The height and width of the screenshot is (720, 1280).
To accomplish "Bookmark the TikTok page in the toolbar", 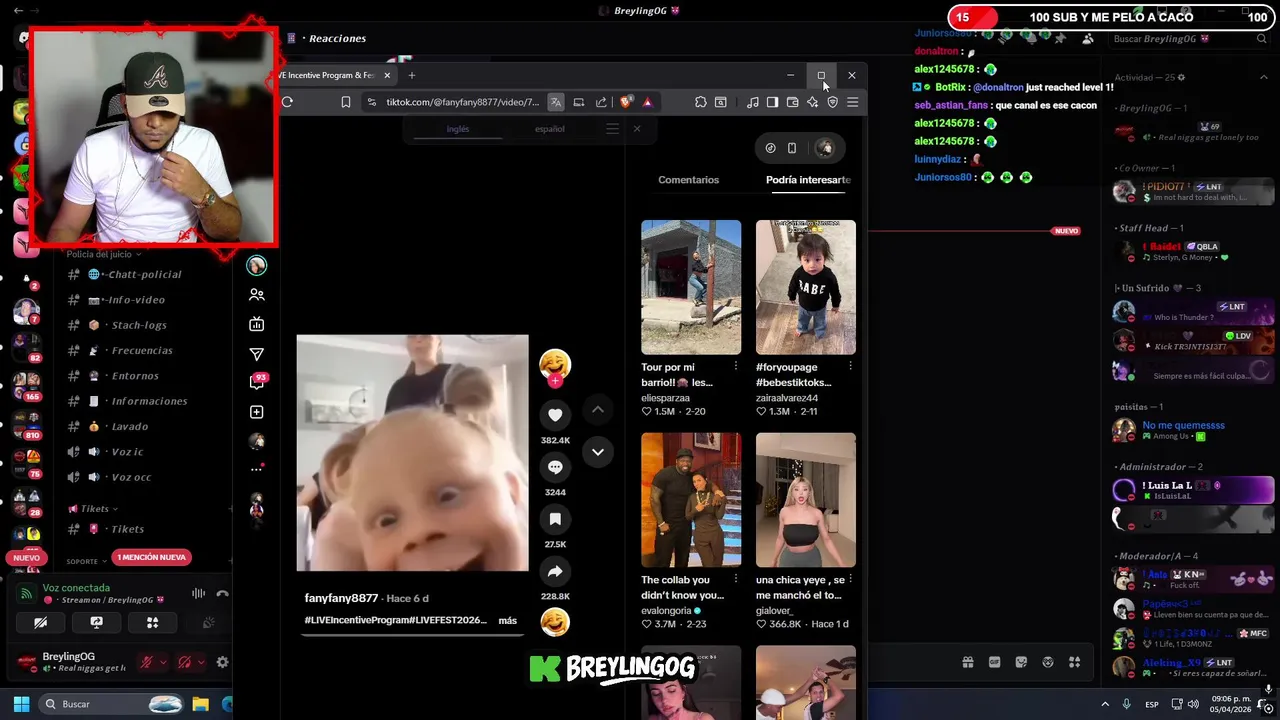I will point(346,102).
